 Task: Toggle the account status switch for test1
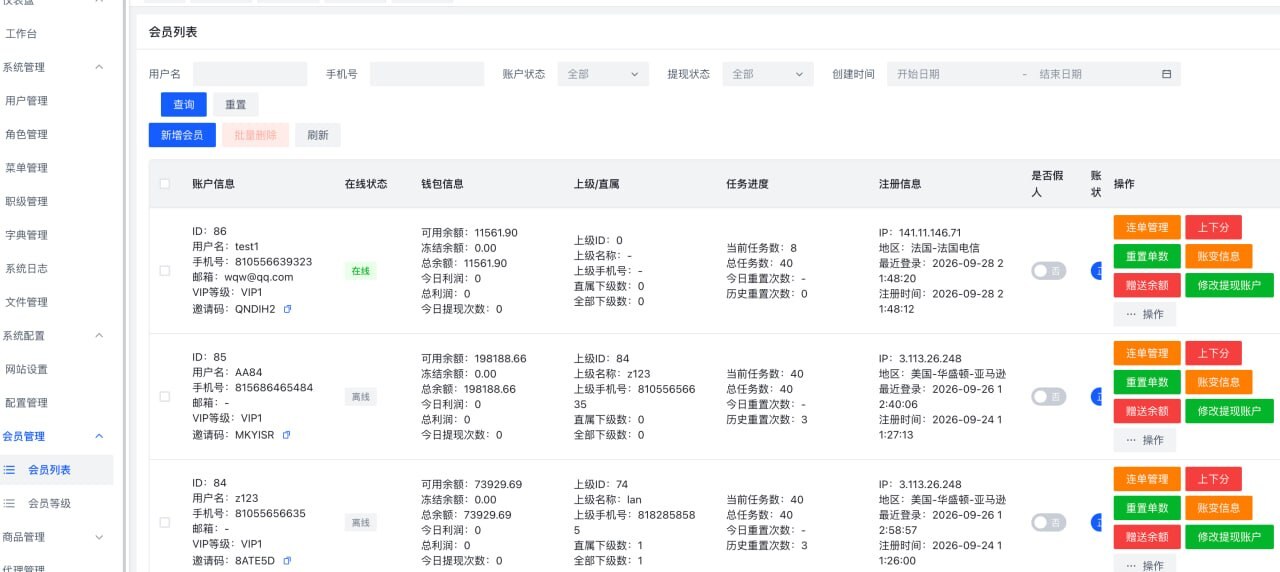point(1097,271)
